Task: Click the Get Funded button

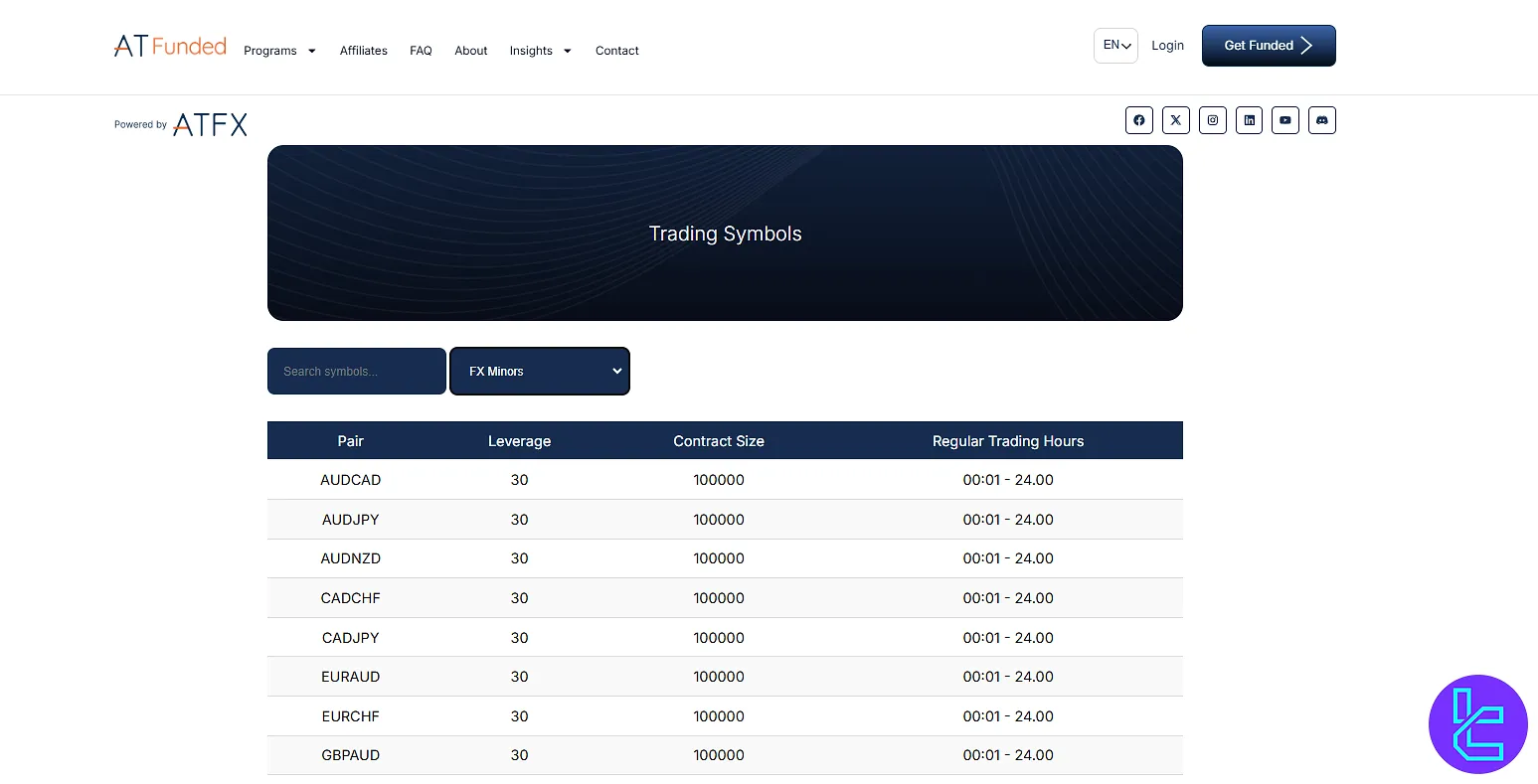Action: click(1269, 46)
